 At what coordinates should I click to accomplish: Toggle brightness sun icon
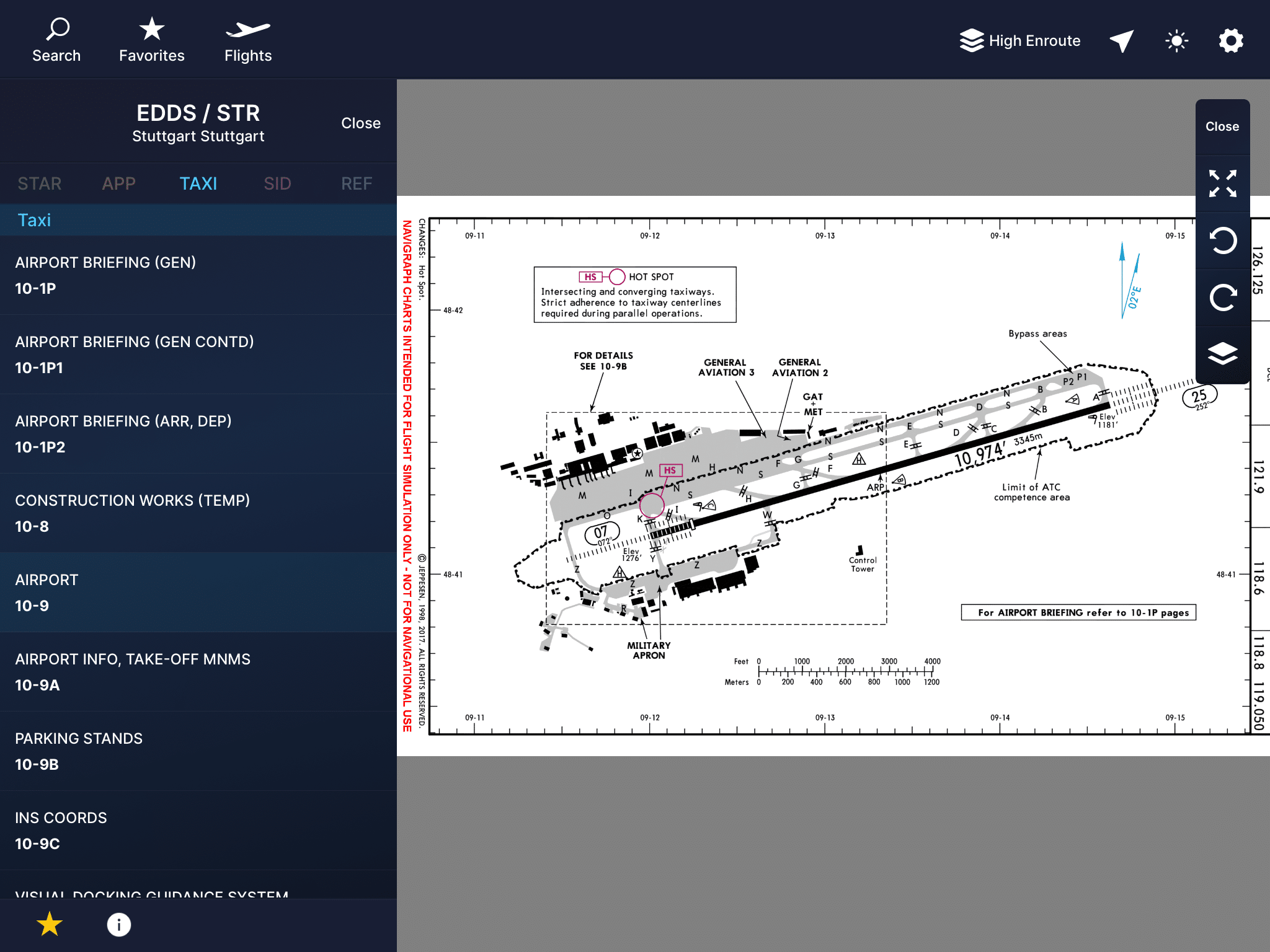pyautogui.click(x=1176, y=41)
